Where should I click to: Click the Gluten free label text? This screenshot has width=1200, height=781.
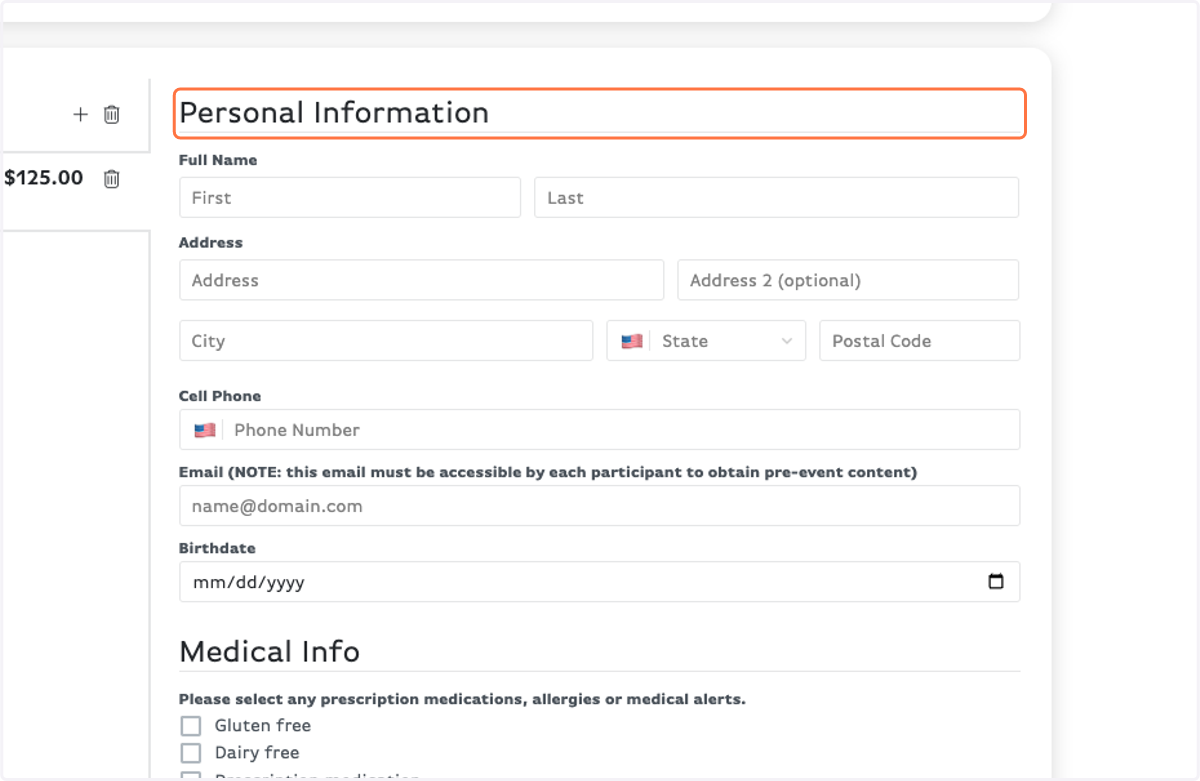tap(263, 726)
